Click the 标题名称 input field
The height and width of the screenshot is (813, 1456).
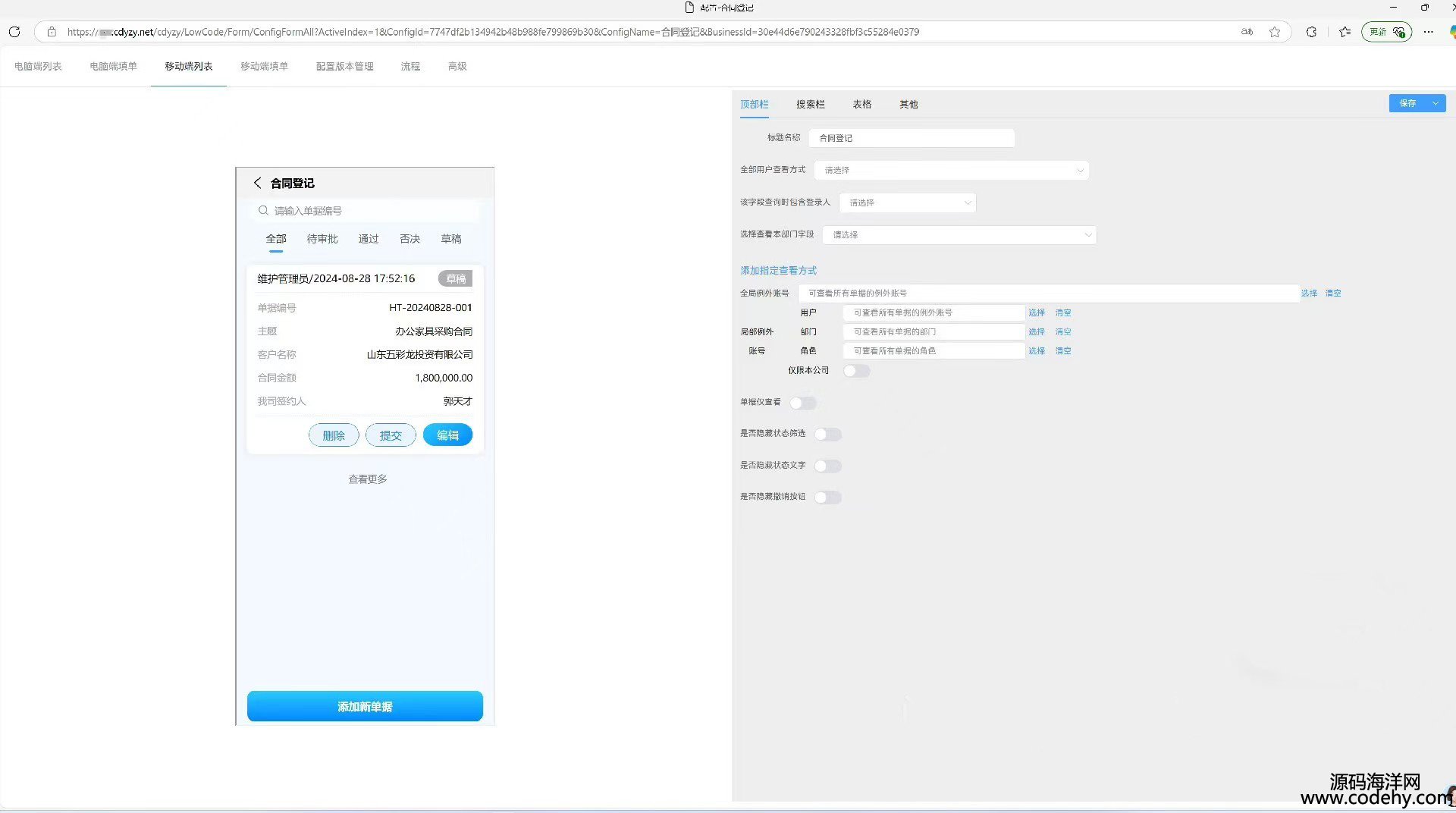[x=911, y=138]
